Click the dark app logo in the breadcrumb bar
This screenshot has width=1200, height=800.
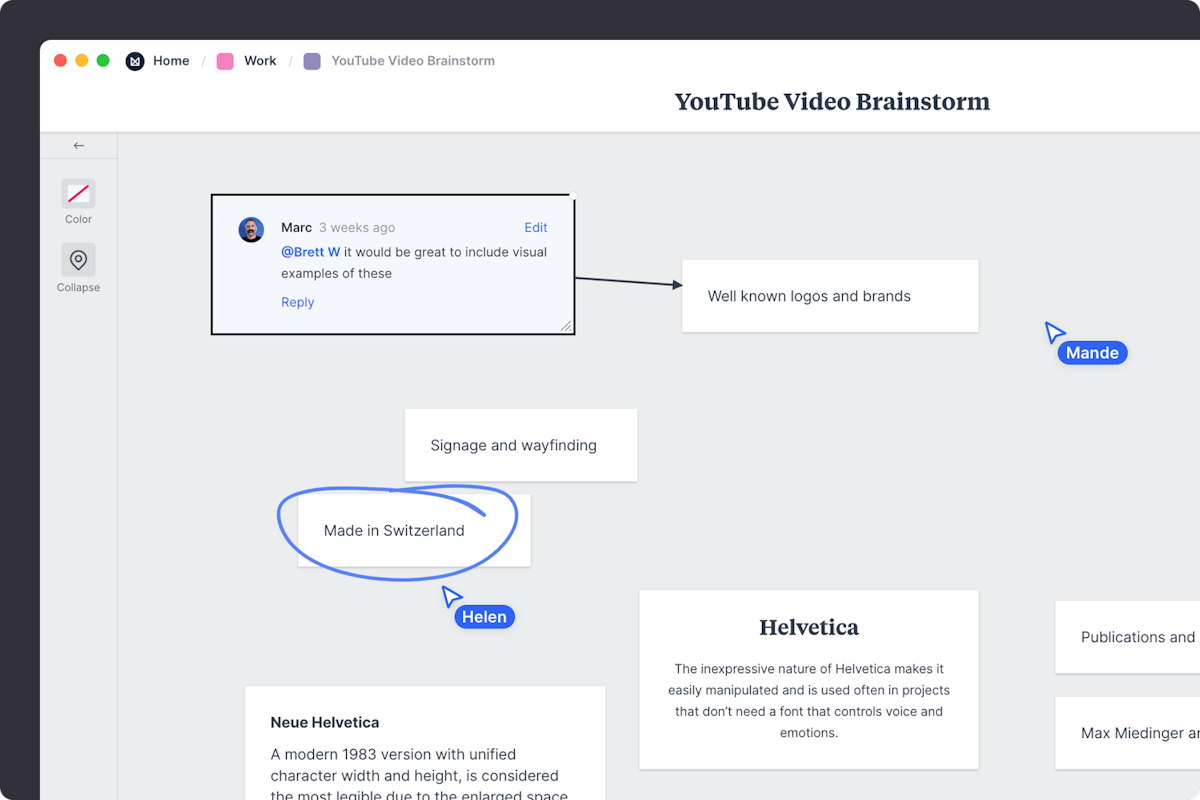(x=135, y=60)
